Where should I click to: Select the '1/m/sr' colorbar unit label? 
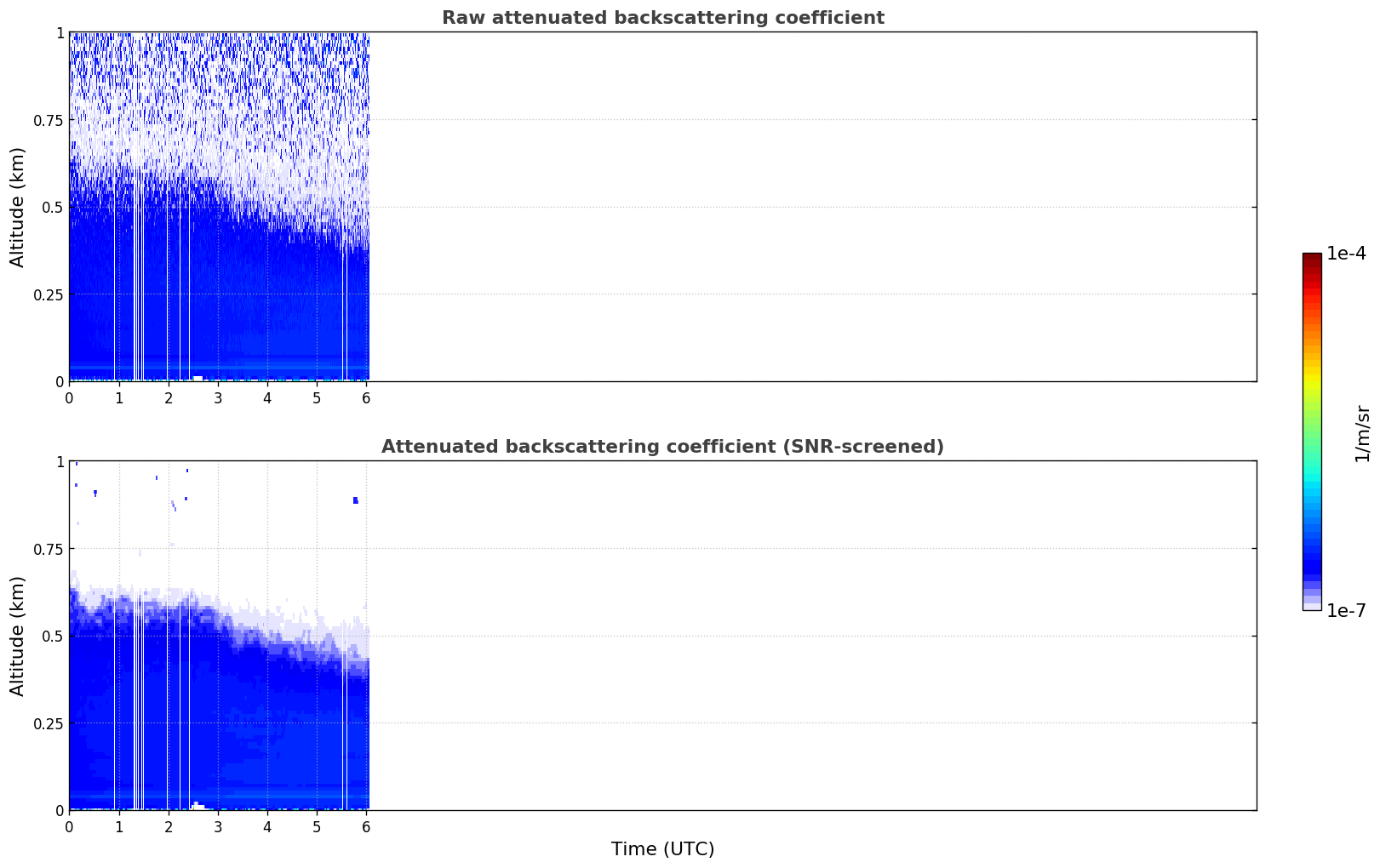pyautogui.click(x=1362, y=432)
